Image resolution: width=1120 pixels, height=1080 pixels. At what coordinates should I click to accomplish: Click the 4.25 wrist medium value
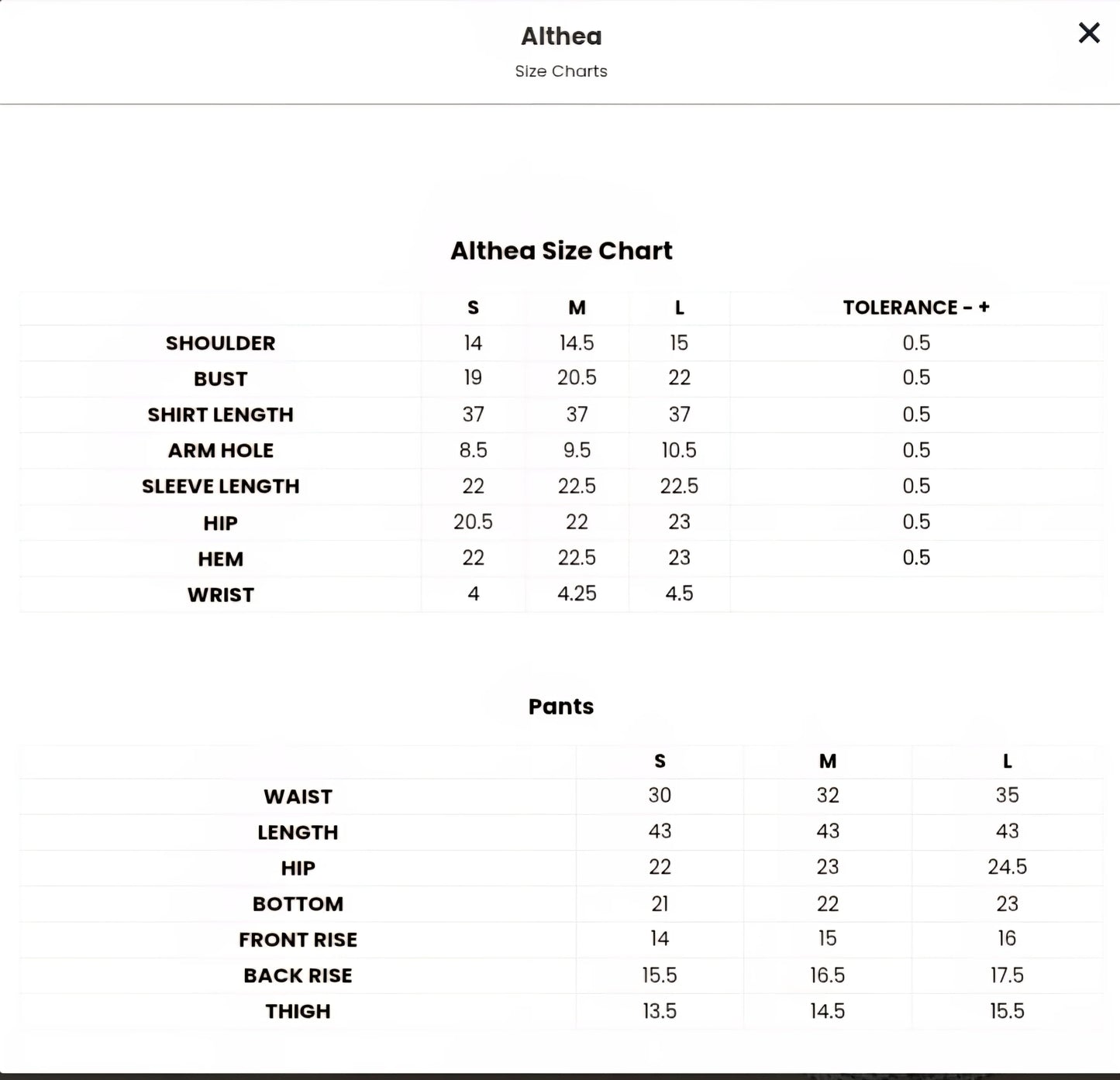coord(577,593)
